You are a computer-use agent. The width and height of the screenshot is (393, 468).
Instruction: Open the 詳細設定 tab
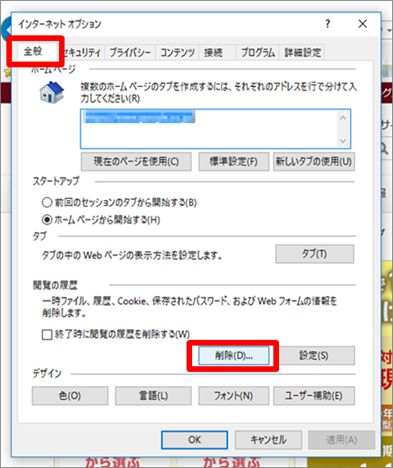tap(302, 53)
